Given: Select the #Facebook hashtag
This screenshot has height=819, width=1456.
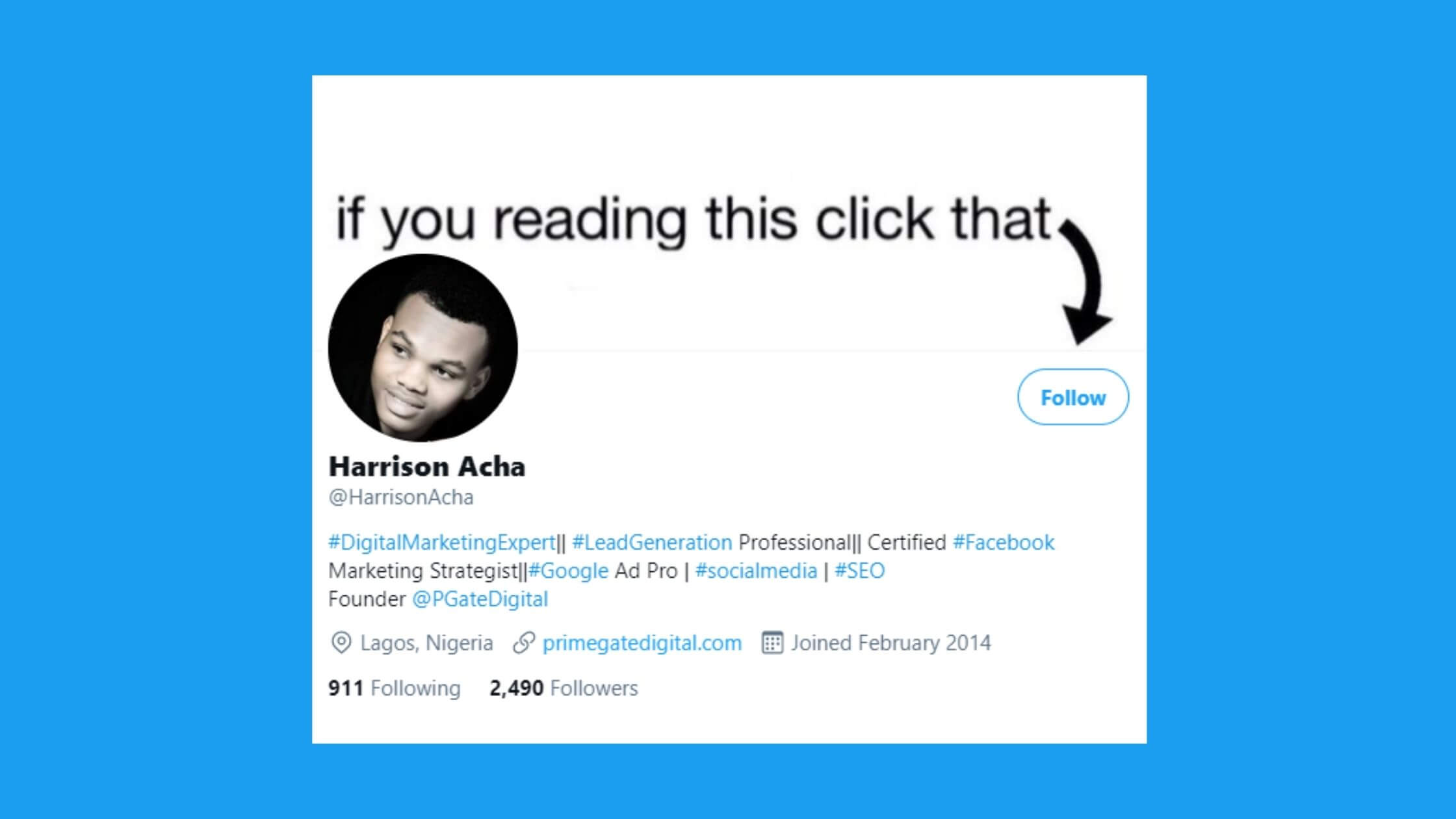Looking at the screenshot, I should [x=1004, y=542].
